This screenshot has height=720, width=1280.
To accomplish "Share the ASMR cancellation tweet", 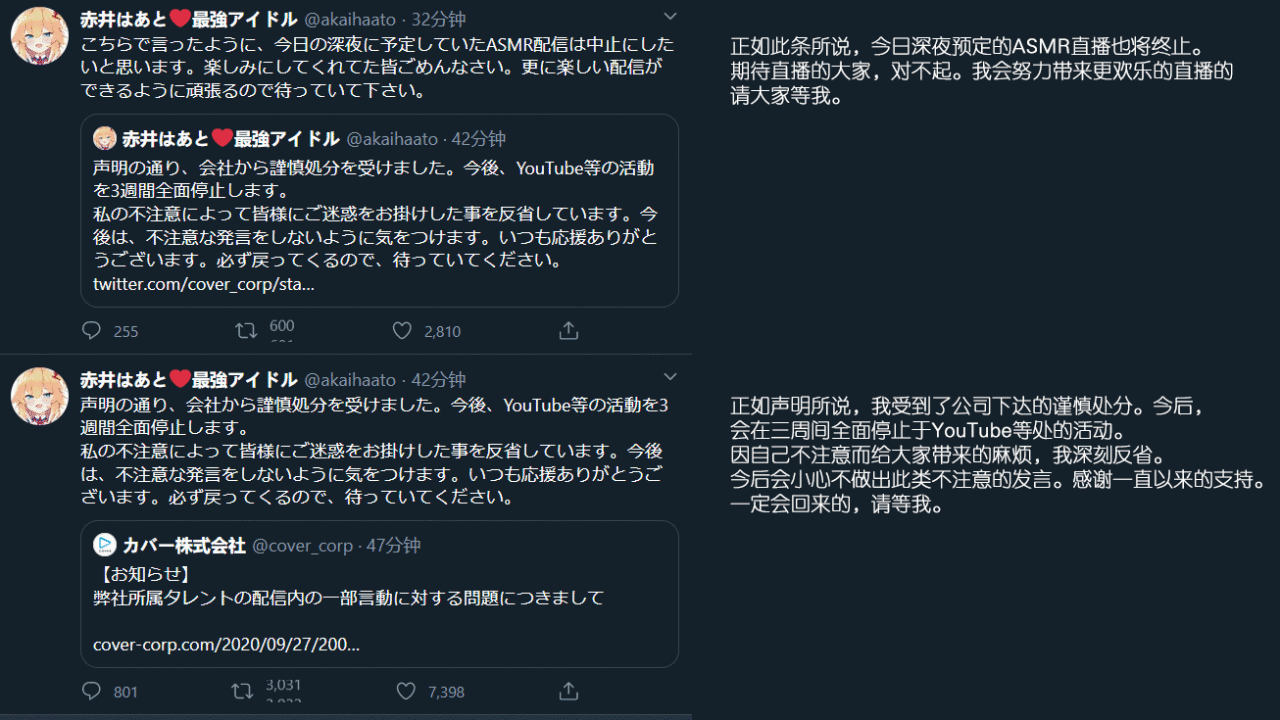I will click(x=568, y=331).
